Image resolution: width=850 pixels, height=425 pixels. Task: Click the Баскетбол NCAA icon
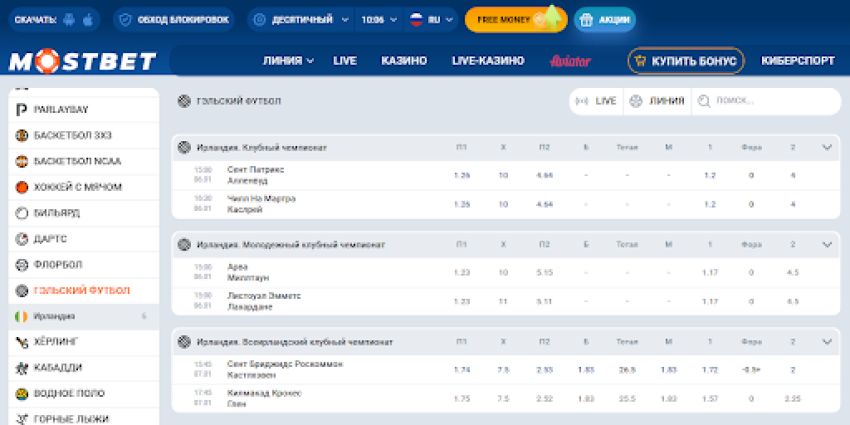[x=22, y=162]
